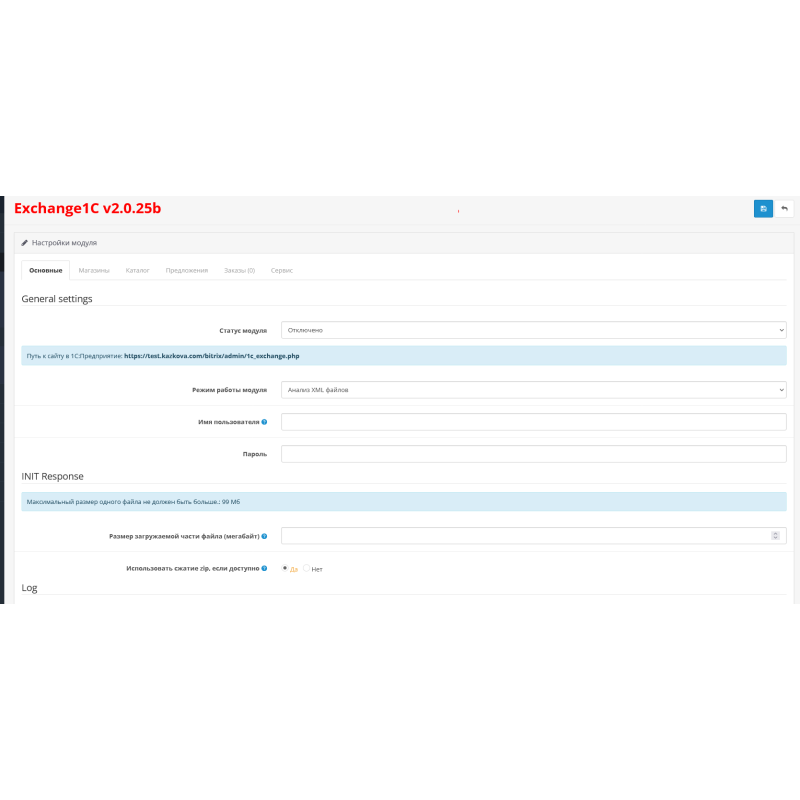Click inside the Имя пользователя input field
800x800 pixels.
coord(535,421)
